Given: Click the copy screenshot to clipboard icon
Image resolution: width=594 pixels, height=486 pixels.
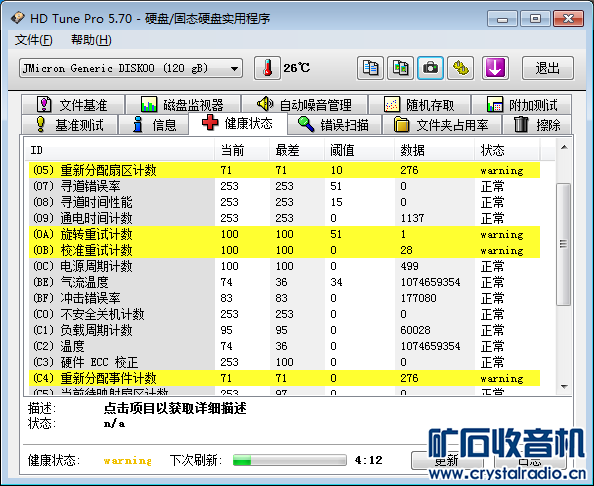Looking at the screenshot, I should coord(400,68).
